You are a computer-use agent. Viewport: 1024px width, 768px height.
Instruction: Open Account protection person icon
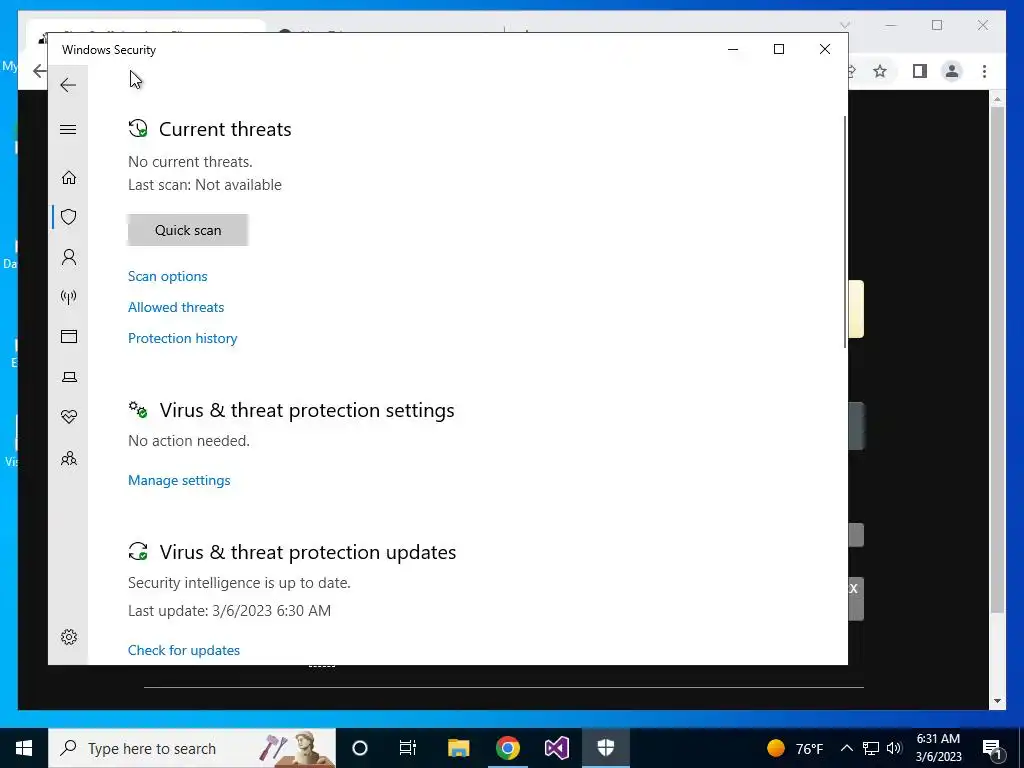69,257
